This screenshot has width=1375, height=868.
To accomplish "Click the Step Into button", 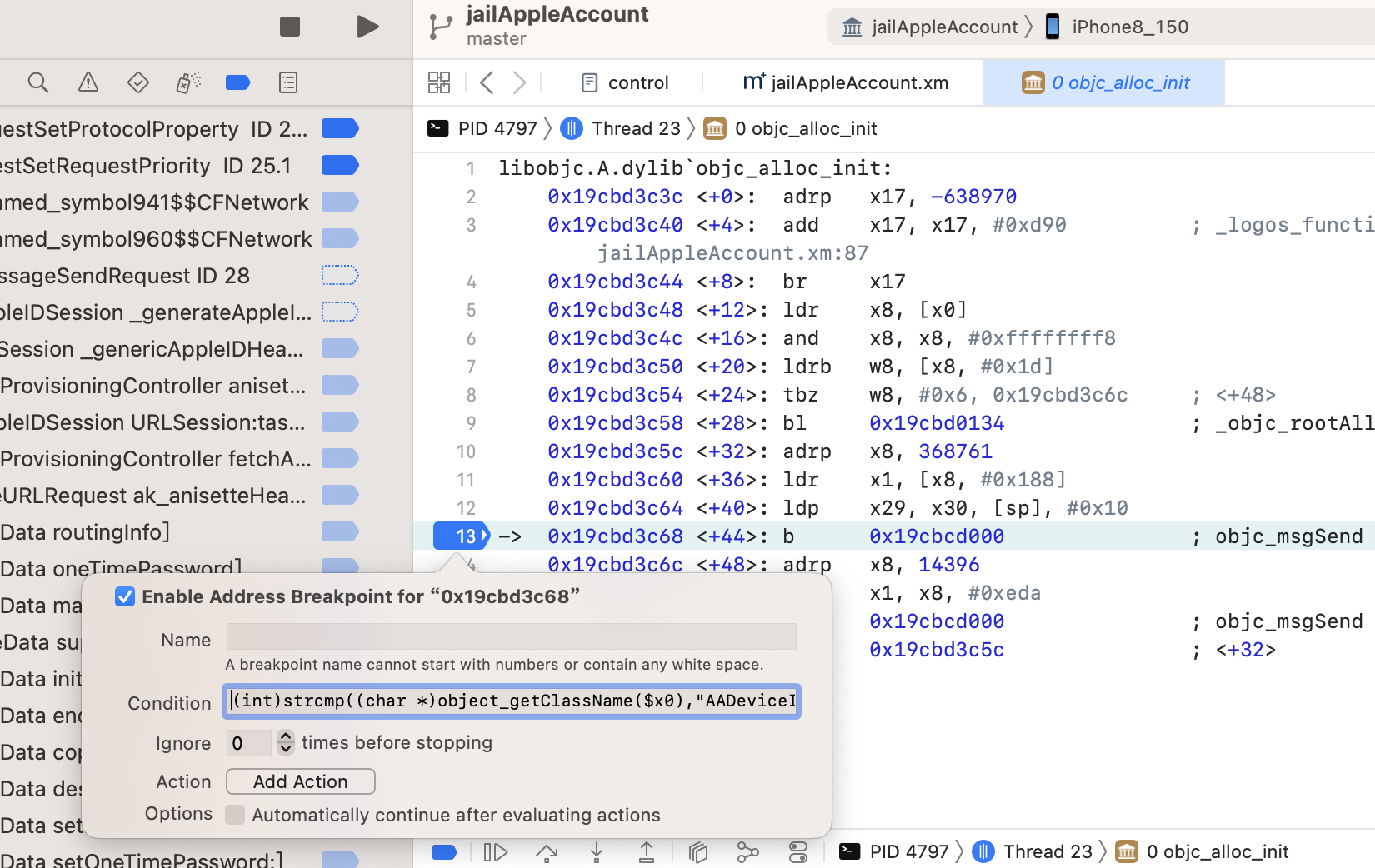I will coord(597,851).
